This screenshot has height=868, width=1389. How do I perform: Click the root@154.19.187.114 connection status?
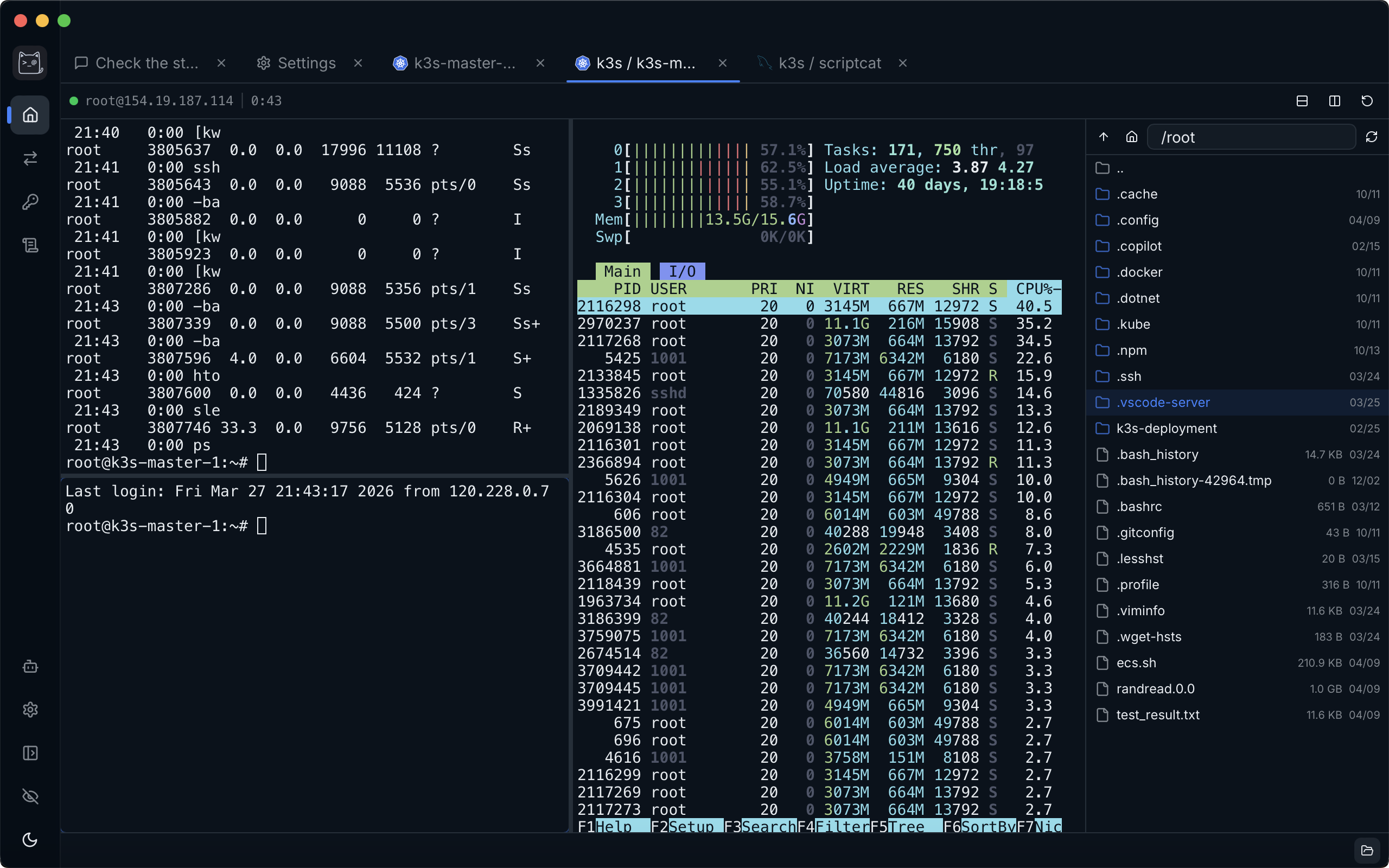[x=151, y=101]
